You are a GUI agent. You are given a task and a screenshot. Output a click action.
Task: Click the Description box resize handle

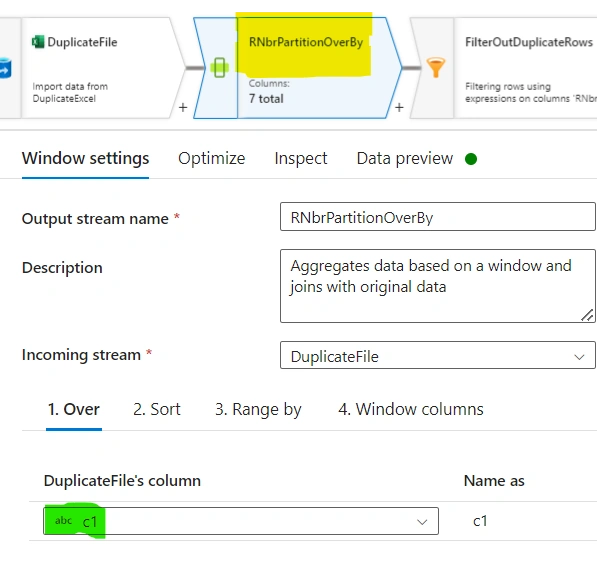[x=587, y=315]
